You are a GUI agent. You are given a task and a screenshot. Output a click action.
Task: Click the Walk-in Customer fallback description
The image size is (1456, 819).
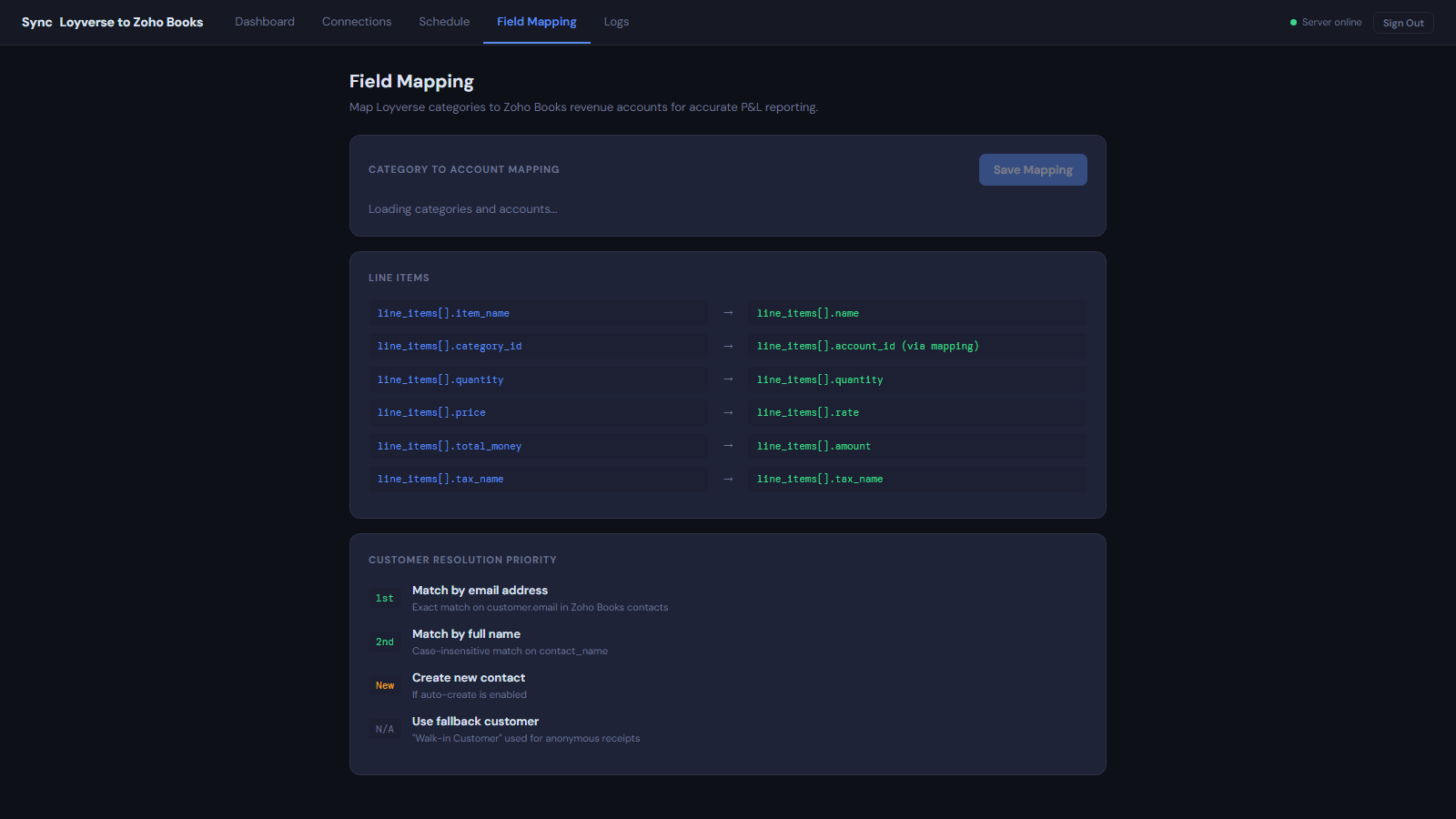[x=526, y=738]
